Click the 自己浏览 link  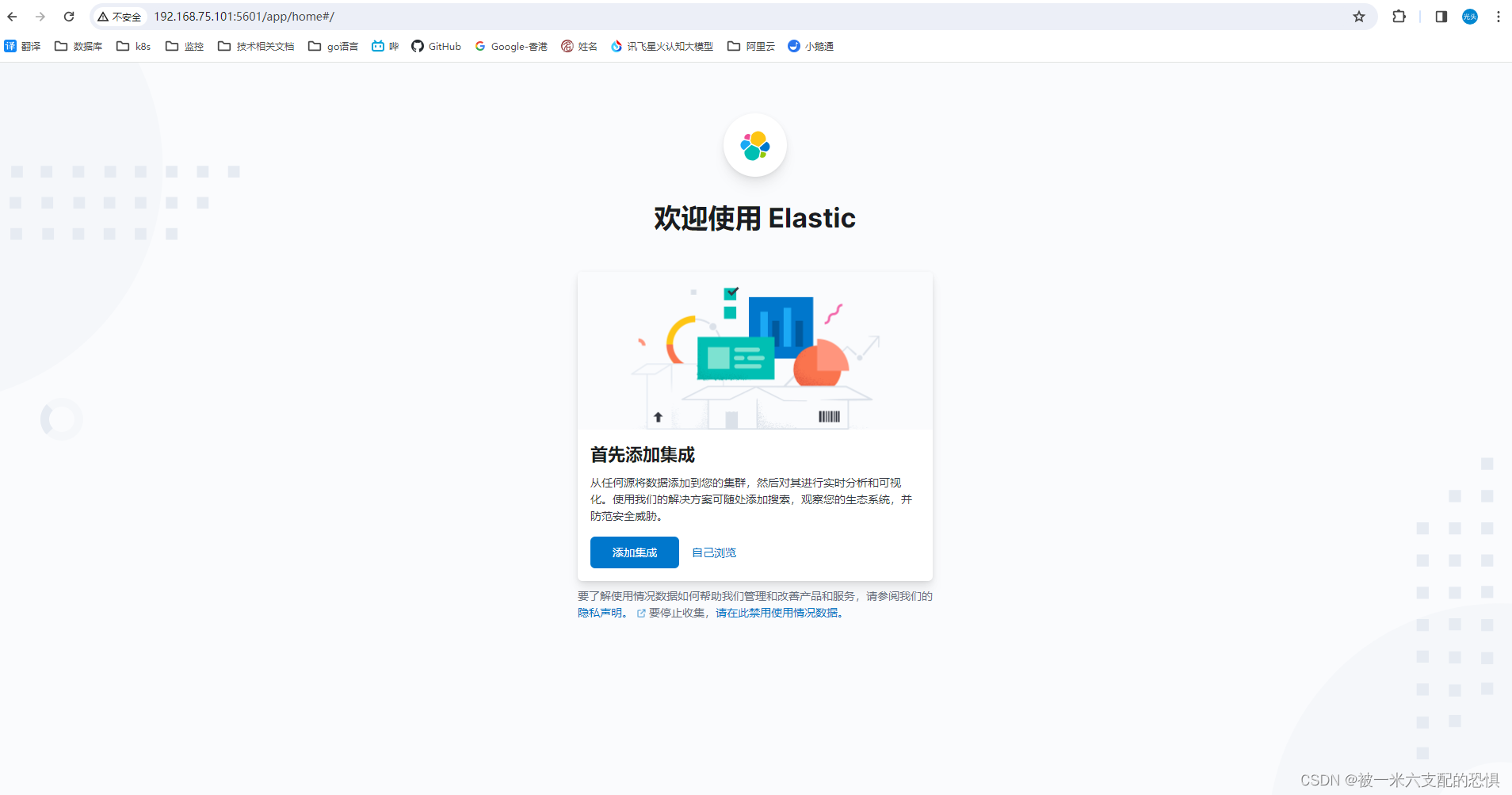(714, 552)
